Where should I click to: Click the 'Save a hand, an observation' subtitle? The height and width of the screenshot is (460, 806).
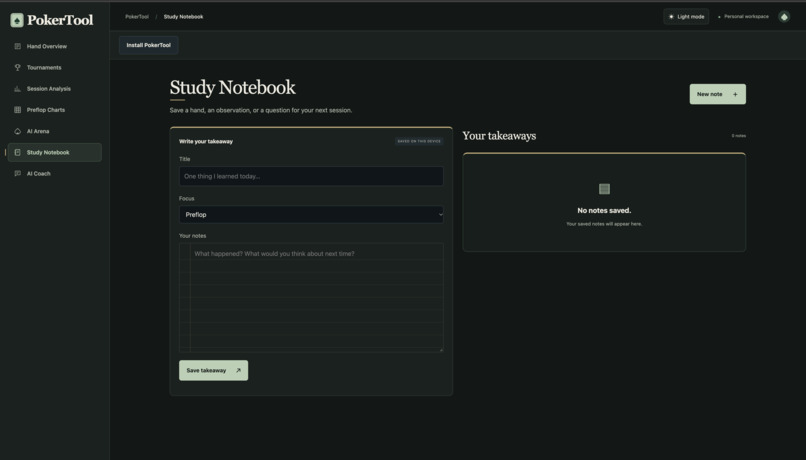tap(261, 110)
